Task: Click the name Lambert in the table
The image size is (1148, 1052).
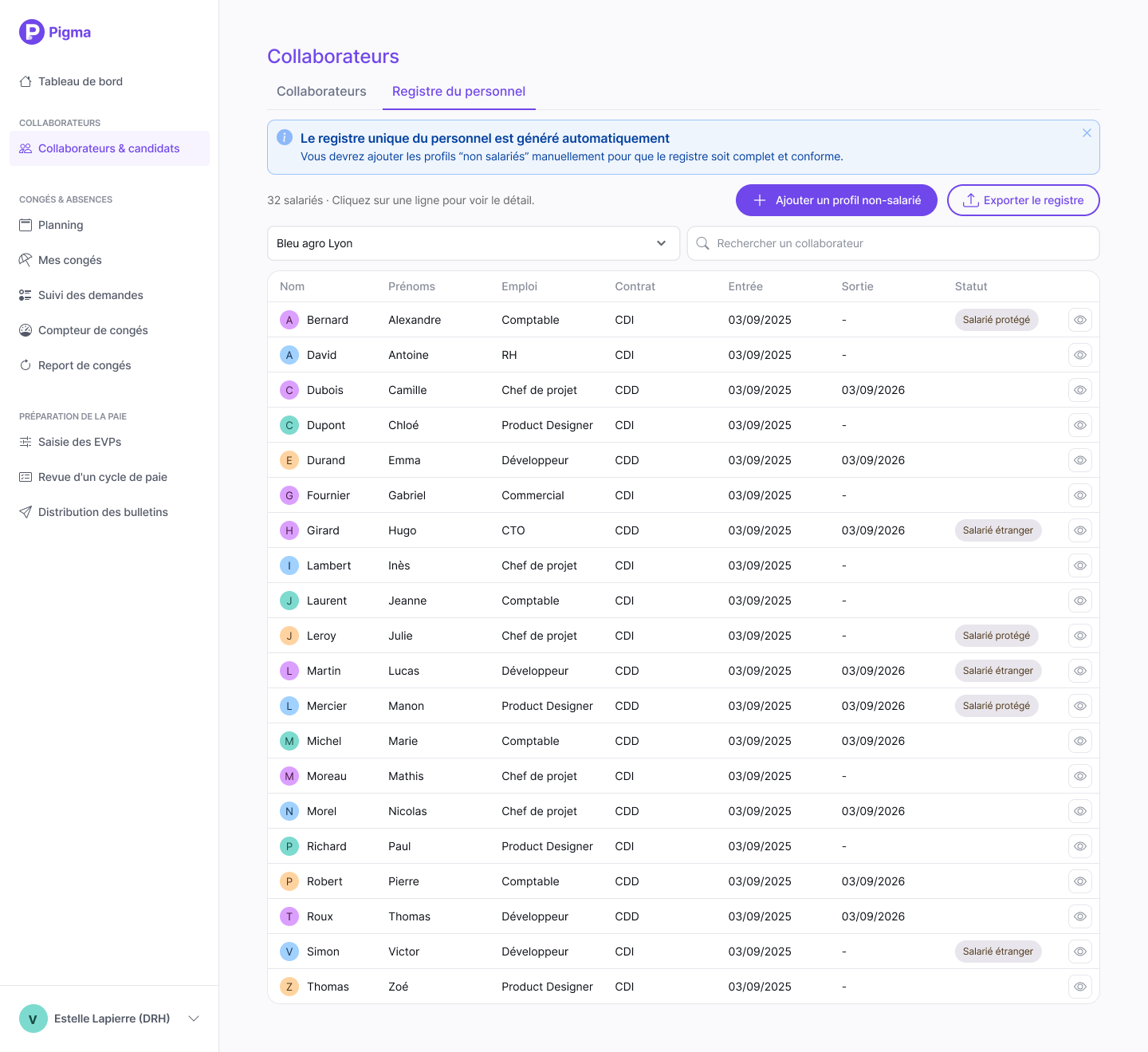Action: tap(329, 565)
